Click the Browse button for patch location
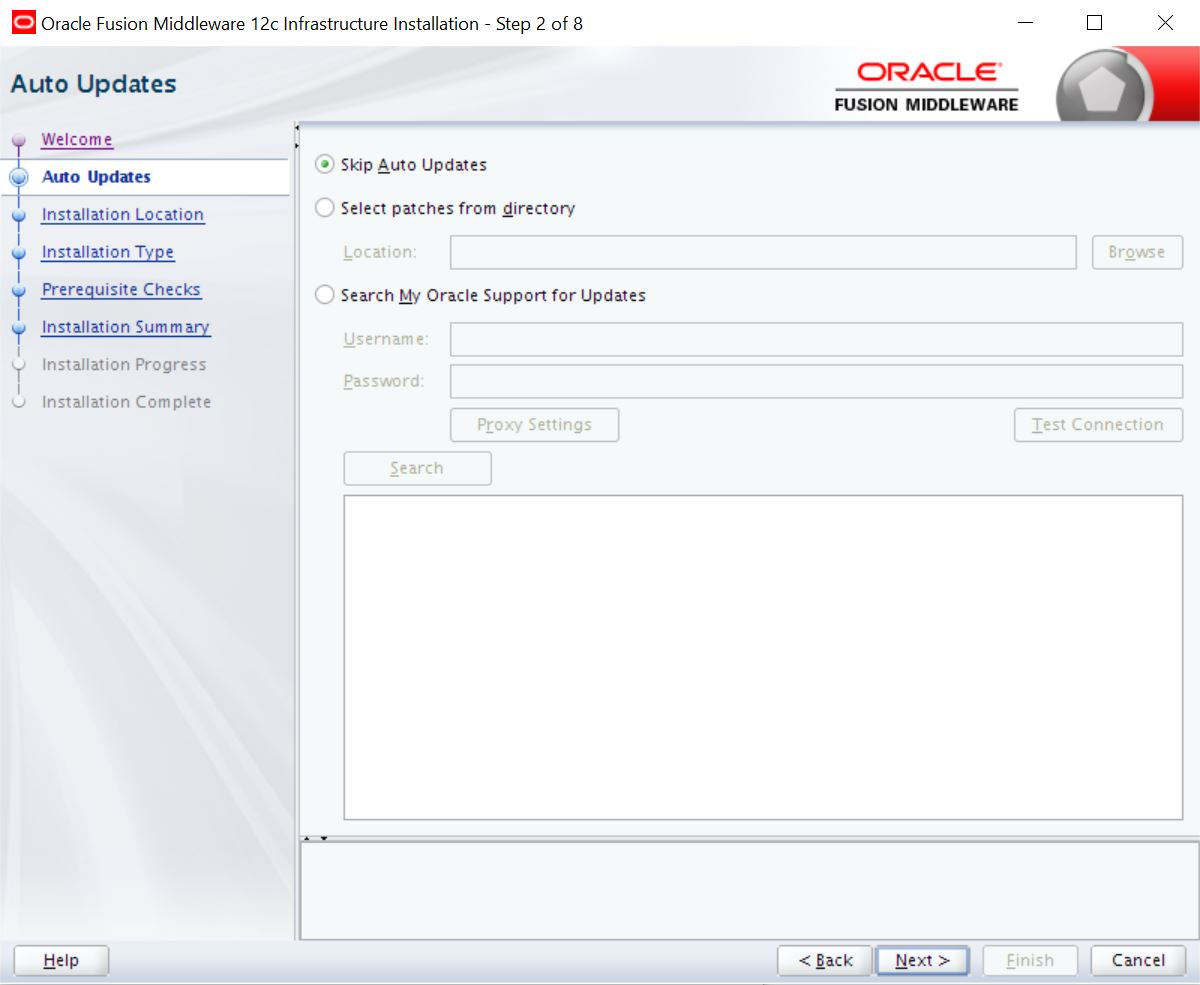Screen dimensions: 1200x985 [x=1137, y=252]
